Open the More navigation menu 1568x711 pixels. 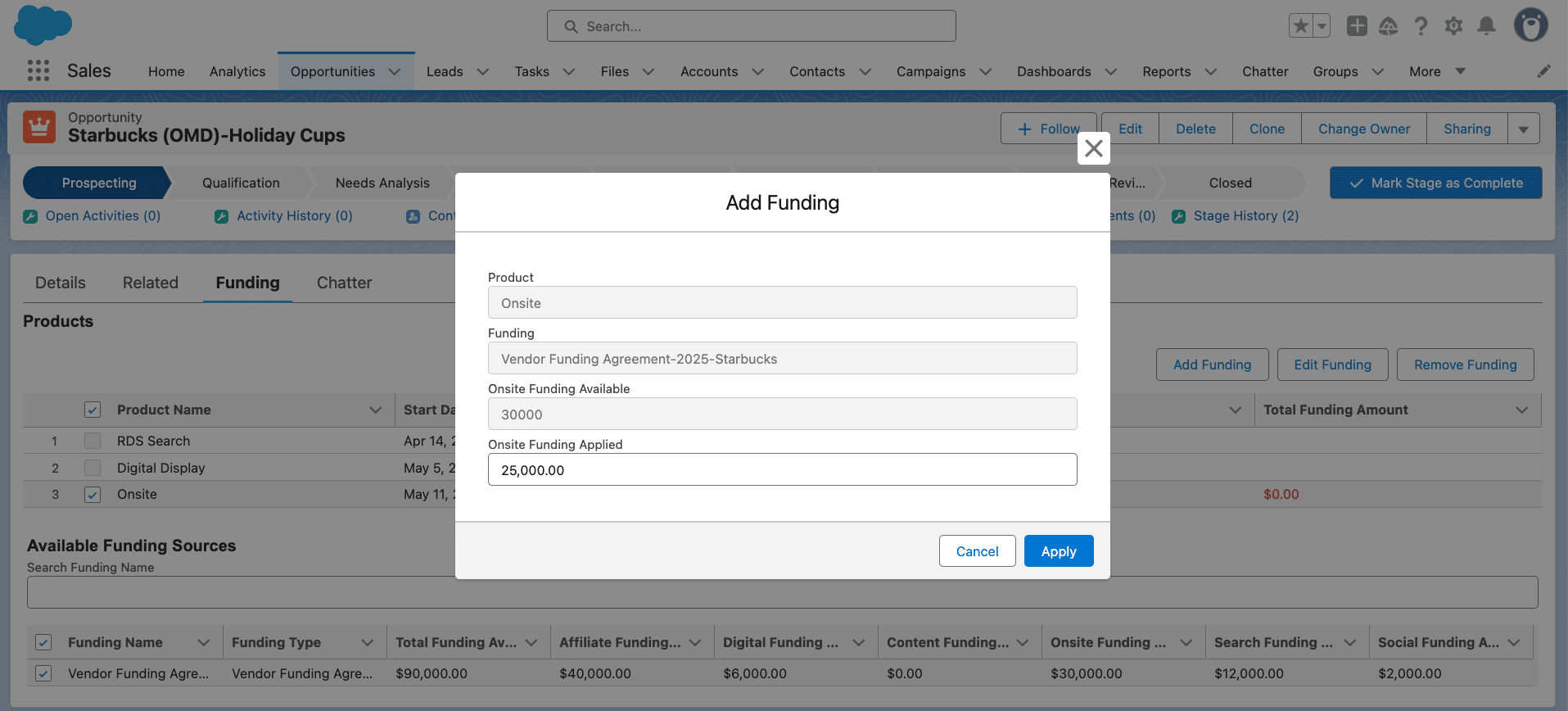[x=1437, y=71]
